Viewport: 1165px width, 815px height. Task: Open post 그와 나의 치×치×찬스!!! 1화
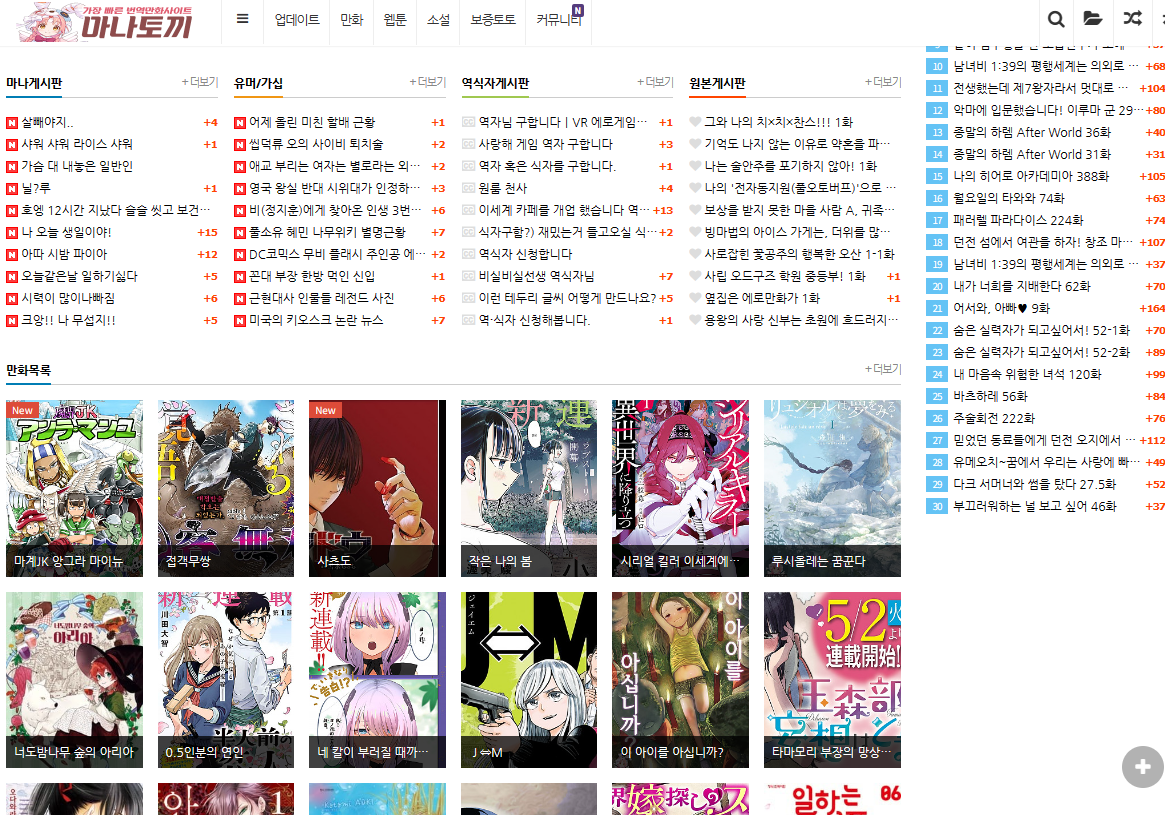pos(779,122)
